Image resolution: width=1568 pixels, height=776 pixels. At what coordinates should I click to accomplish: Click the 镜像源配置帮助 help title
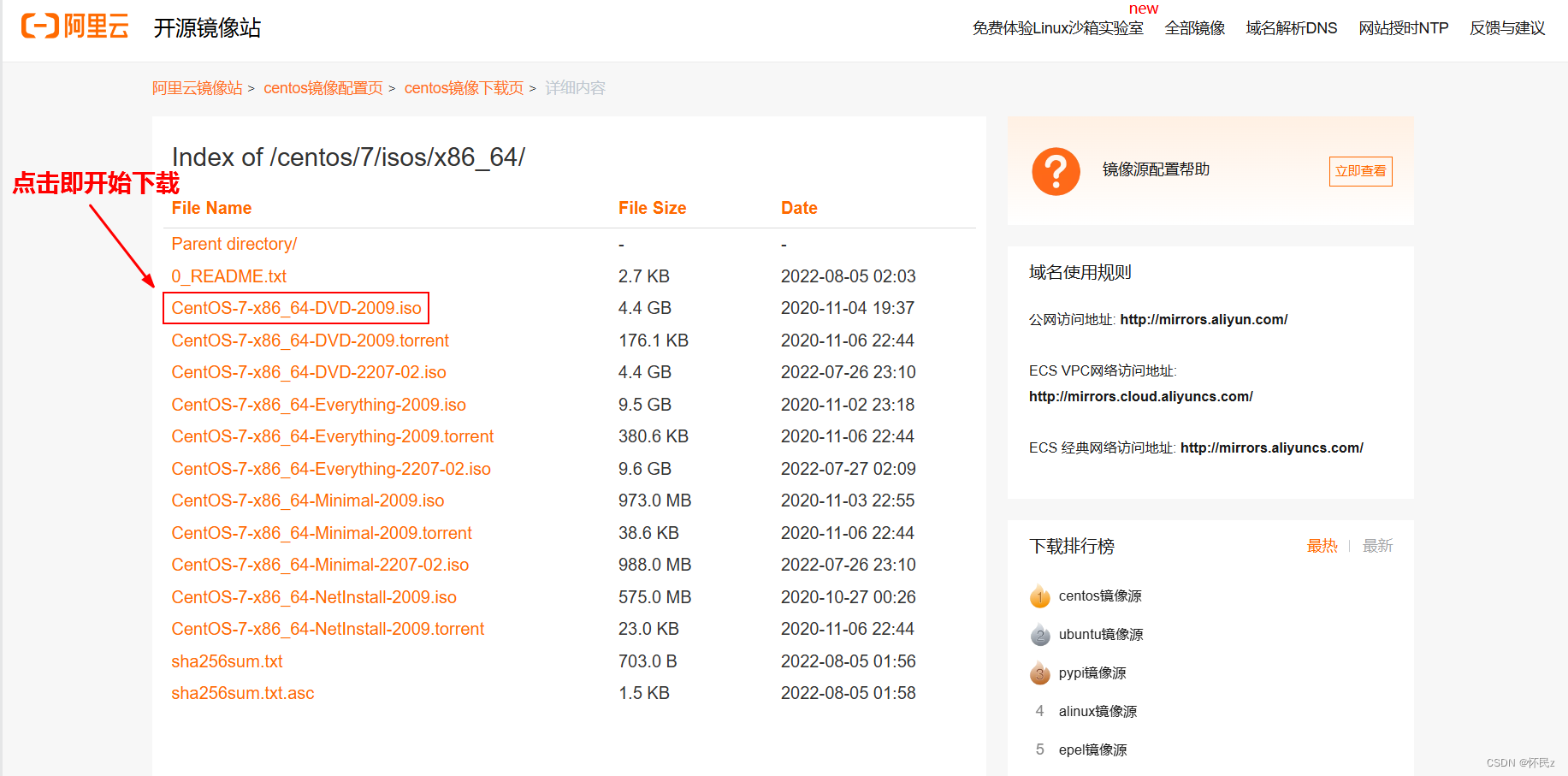tap(1156, 169)
